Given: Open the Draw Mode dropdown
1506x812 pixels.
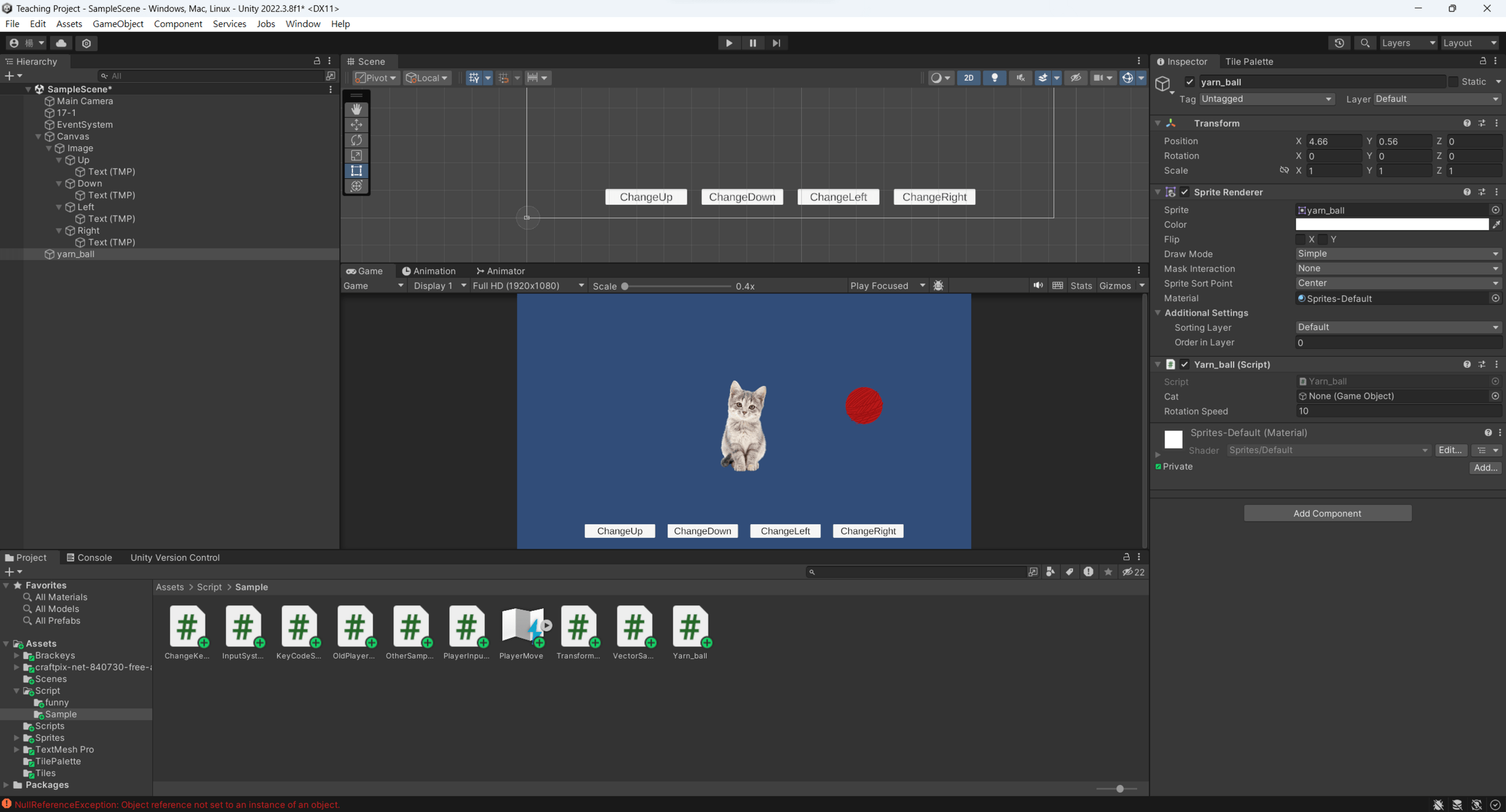Looking at the screenshot, I should 1397,254.
